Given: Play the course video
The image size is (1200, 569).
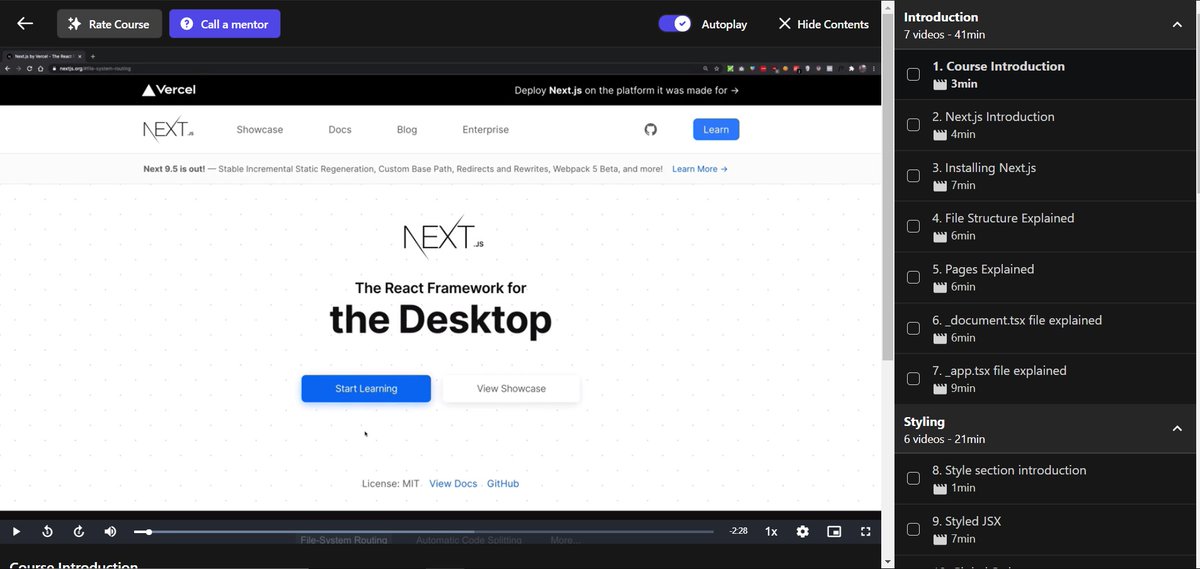Looking at the screenshot, I should tap(16, 532).
